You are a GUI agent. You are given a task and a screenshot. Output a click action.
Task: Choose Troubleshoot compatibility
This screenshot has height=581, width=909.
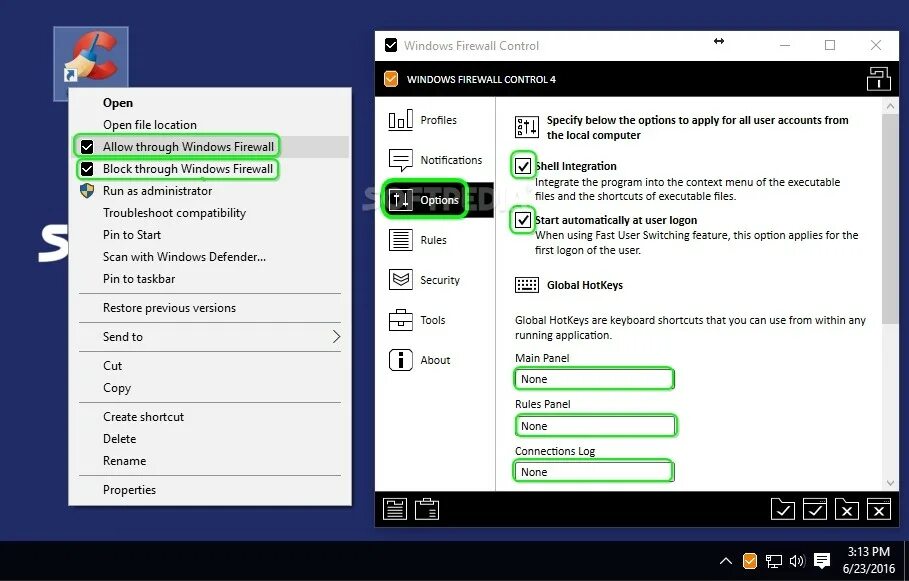coord(210,213)
